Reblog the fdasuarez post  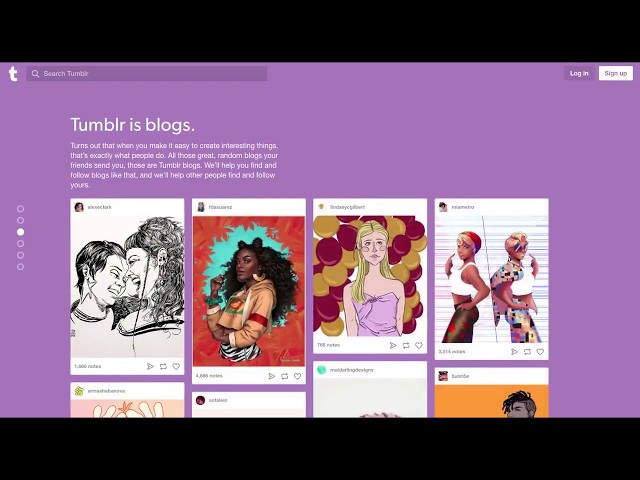click(284, 376)
